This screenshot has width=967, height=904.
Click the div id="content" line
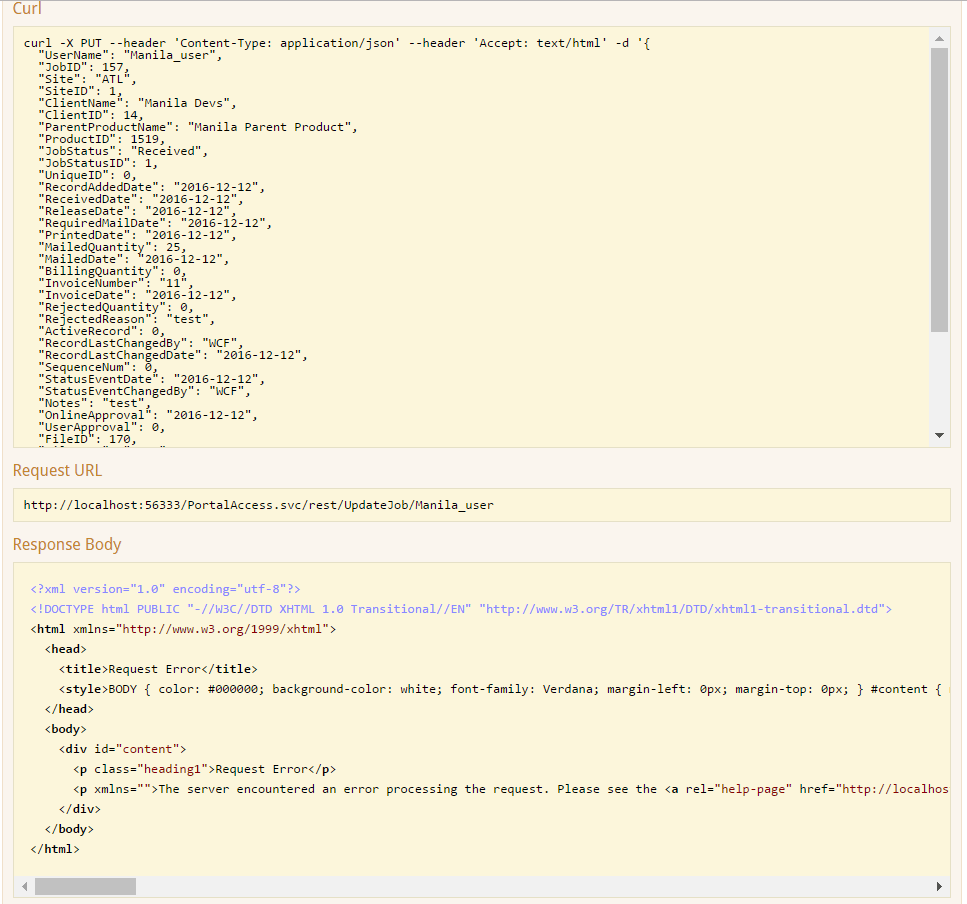[x=122, y=750]
